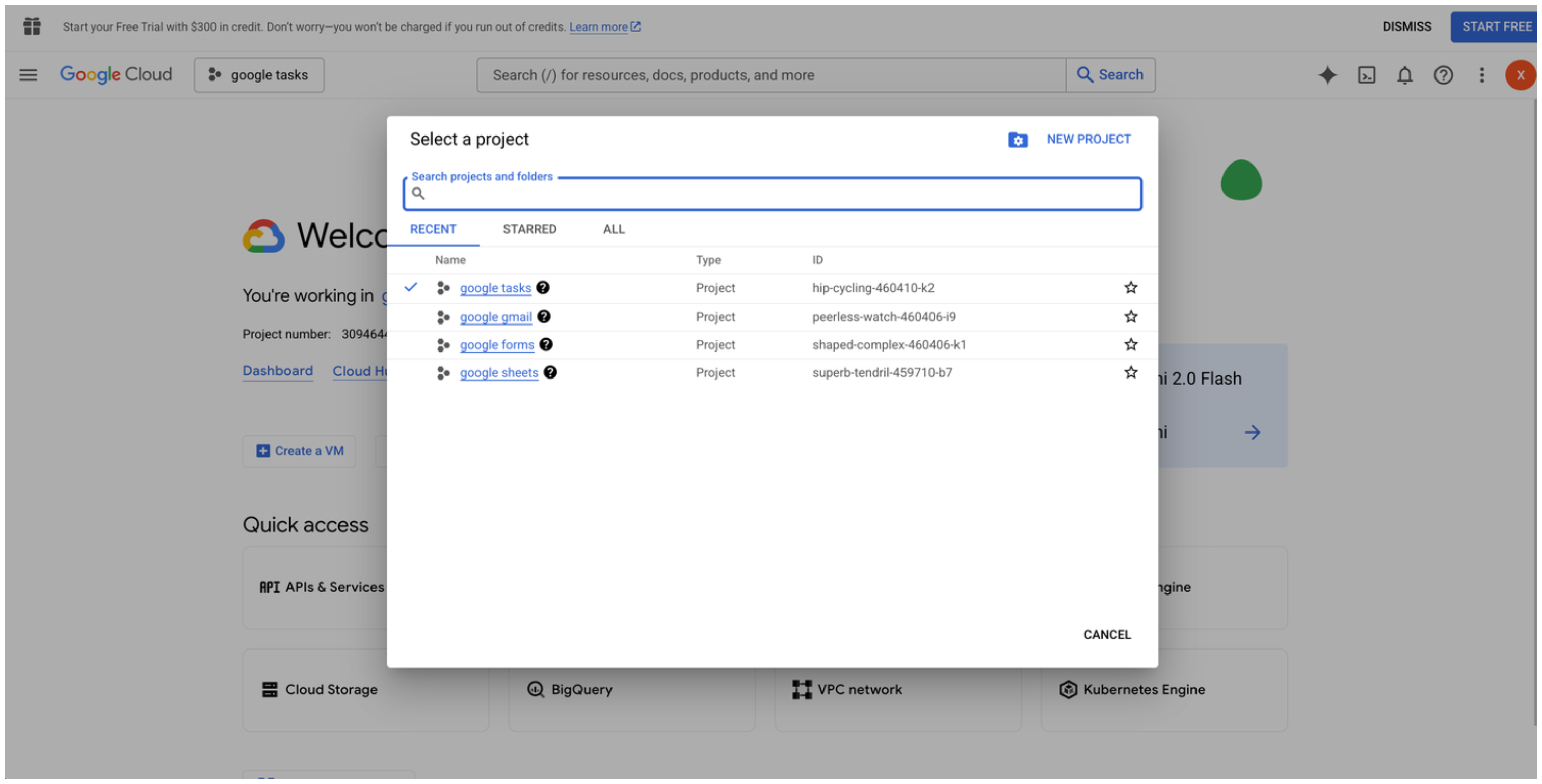Switch to the ALL tab
Viewport: 1542px width, 784px height.
pyautogui.click(x=614, y=229)
